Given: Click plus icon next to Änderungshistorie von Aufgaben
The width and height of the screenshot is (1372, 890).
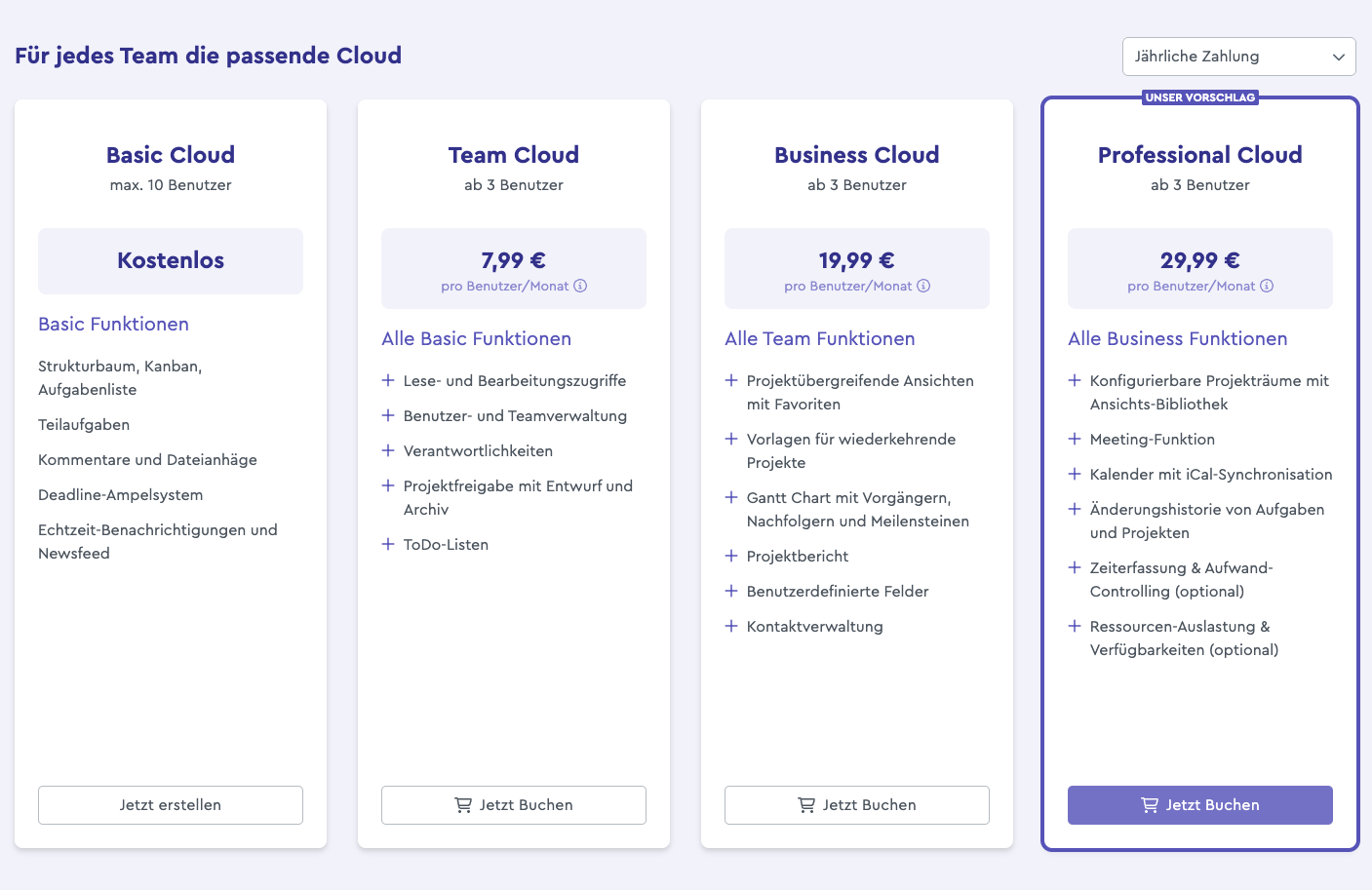Looking at the screenshot, I should click(1075, 509).
